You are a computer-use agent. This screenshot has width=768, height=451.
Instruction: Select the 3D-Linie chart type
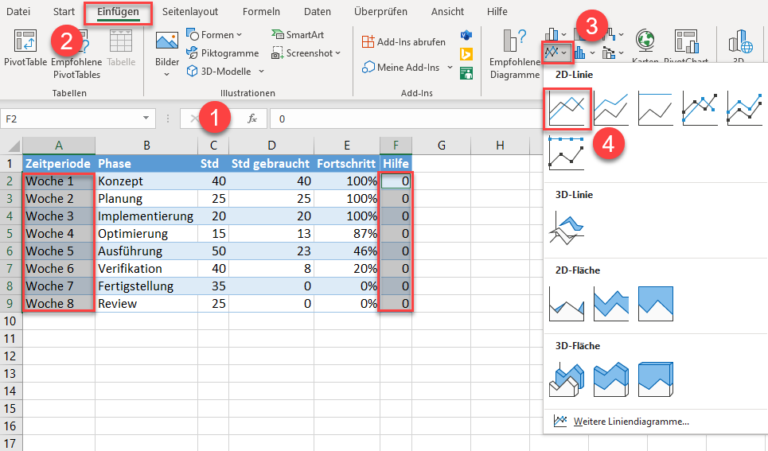(x=567, y=228)
